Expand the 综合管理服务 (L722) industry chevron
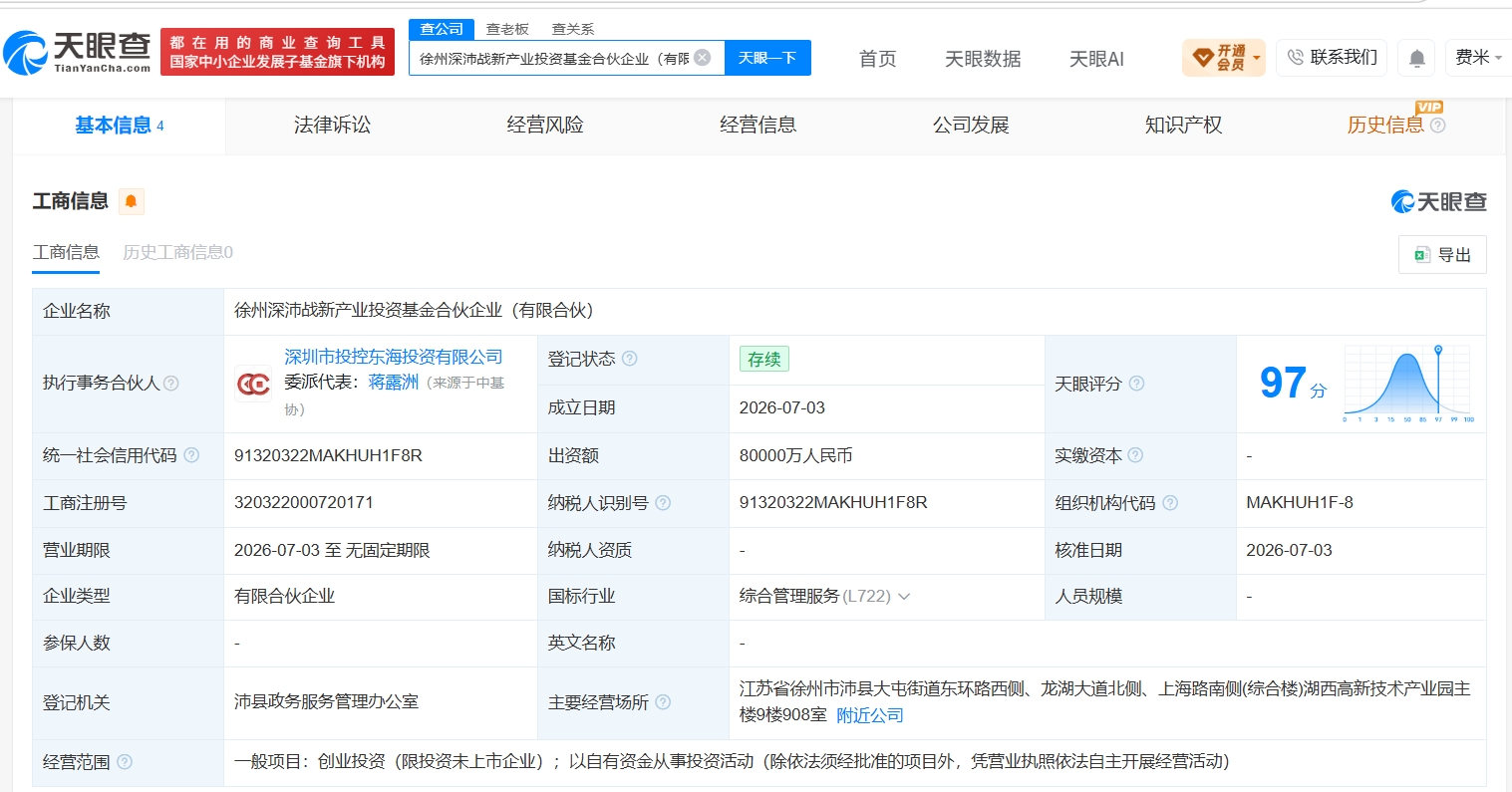This screenshot has height=792, width=1512. coord(904,597)
